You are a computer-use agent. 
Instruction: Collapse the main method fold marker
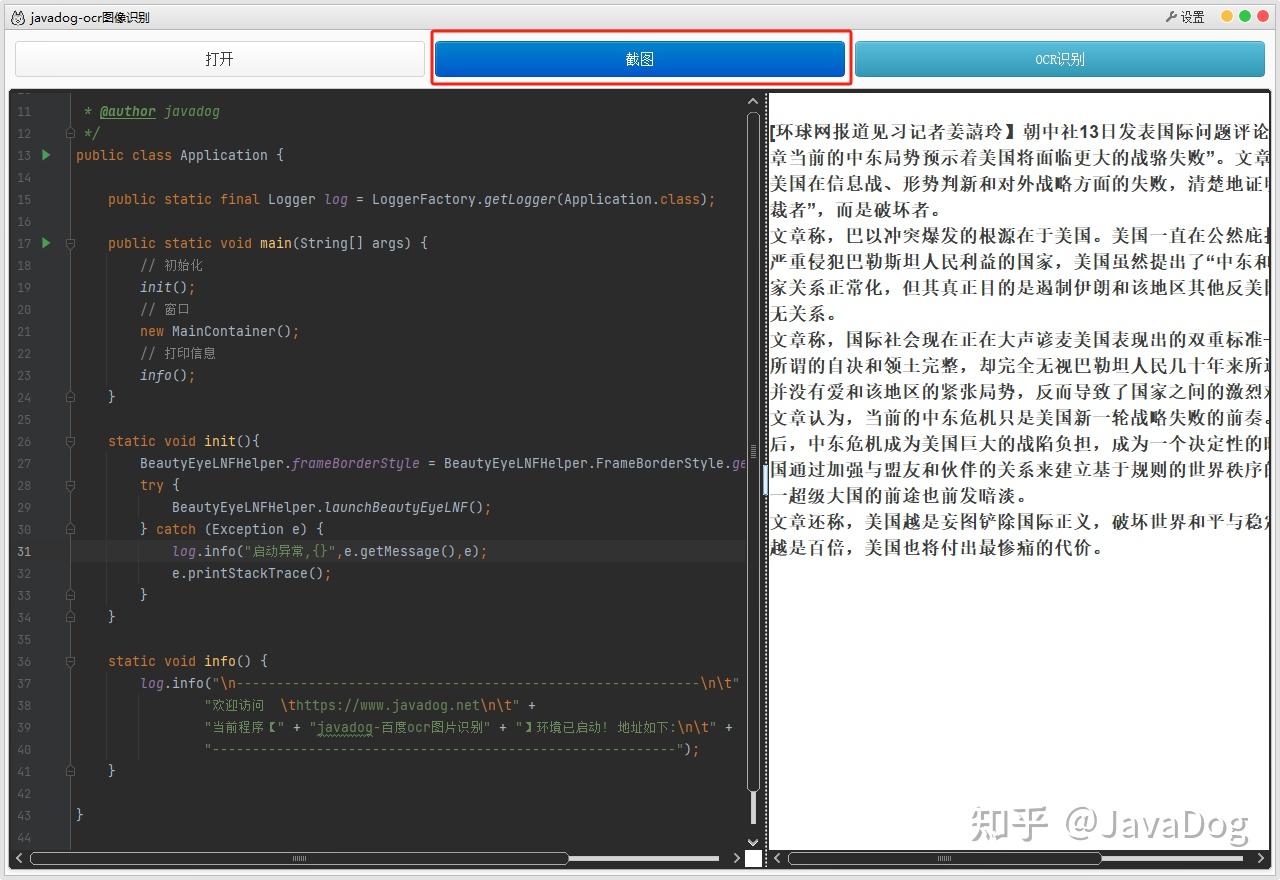pyautogui.click(x=70, y=243)
